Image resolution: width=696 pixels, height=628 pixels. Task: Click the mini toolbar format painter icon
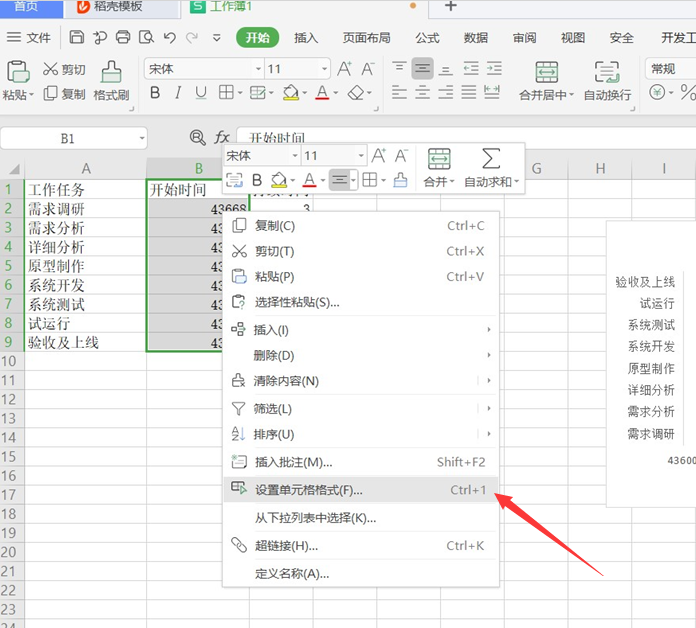400,180
